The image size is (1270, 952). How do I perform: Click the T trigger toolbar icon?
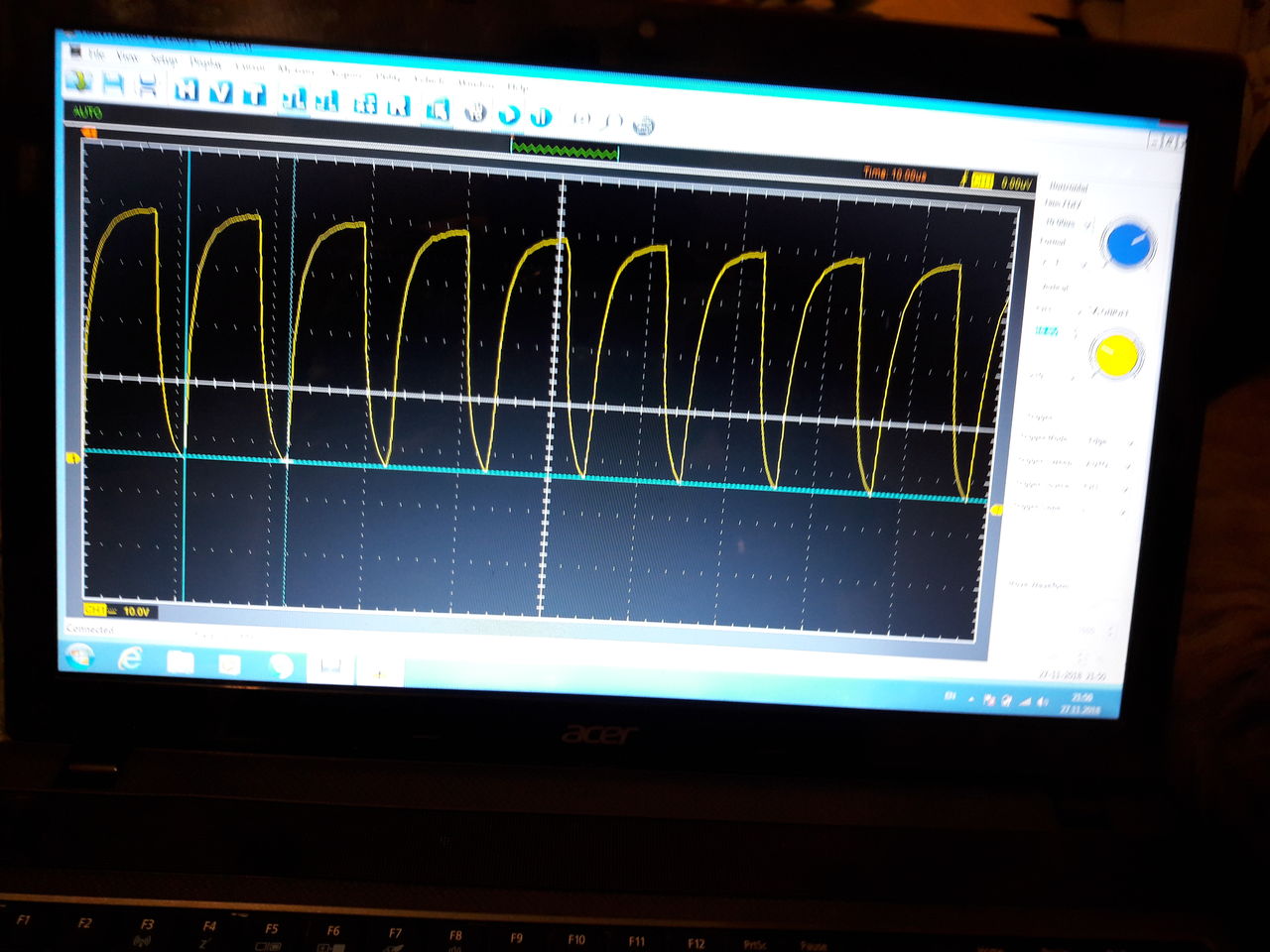coord(255,95)
